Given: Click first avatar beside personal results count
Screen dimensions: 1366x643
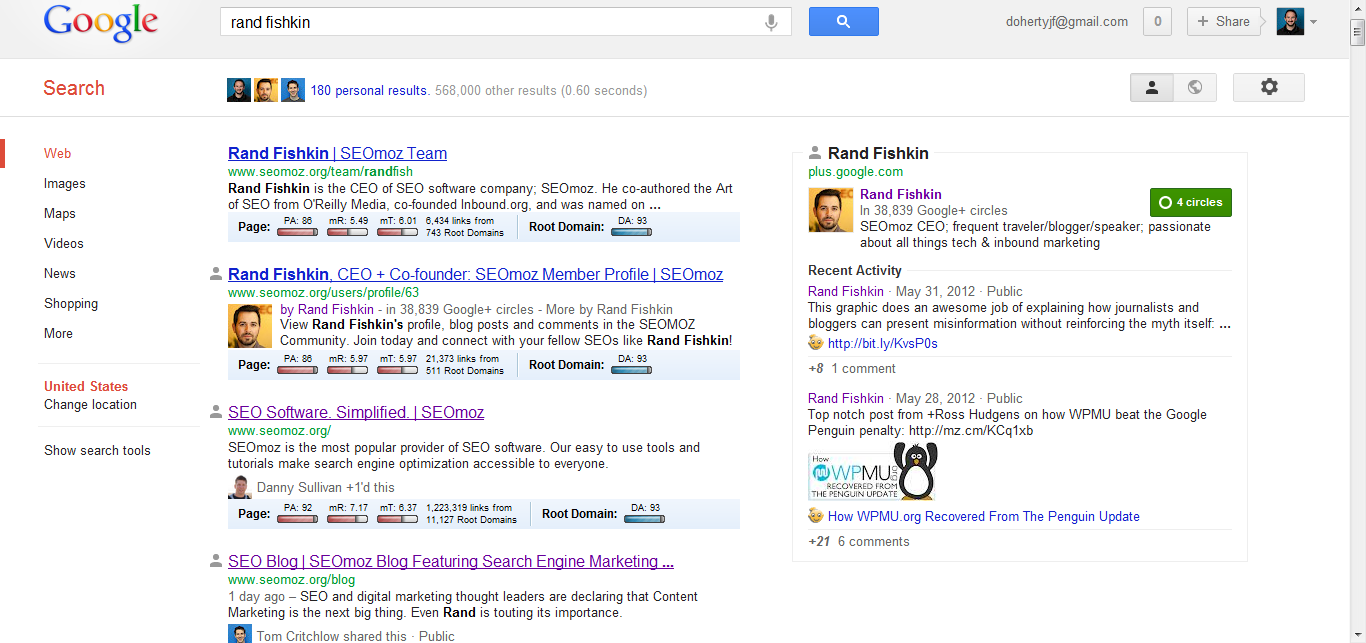Looking at the screenshot, I should point(239,90).
